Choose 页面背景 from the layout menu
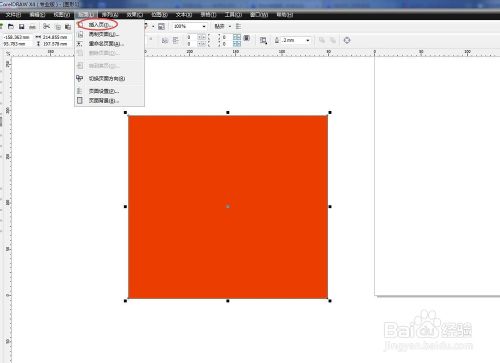The height and width of the screenshot is (363, 500). 110,101
